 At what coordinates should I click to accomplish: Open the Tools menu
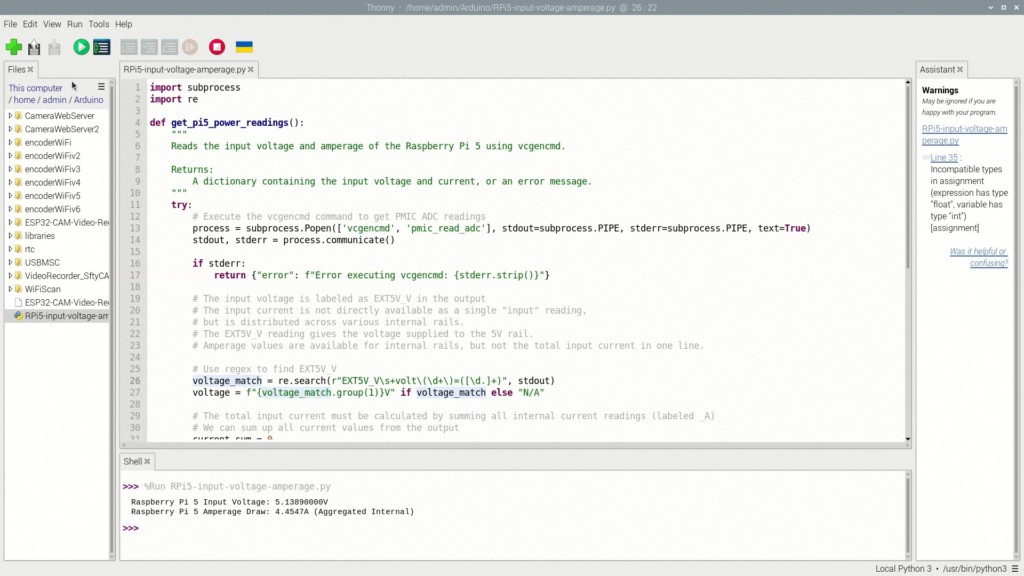[98, 24]
